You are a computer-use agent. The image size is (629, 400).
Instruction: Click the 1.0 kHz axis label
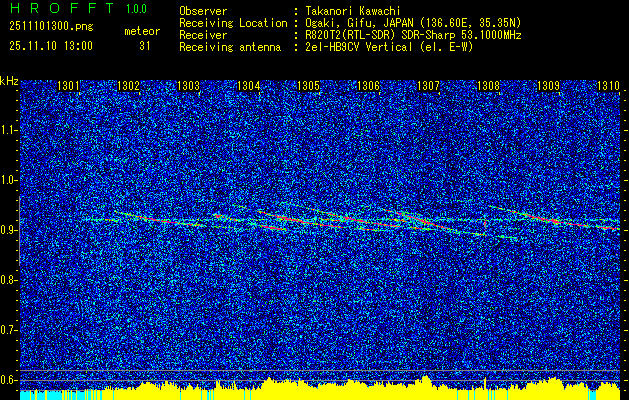pyautogui.click(x=8, y=180)
